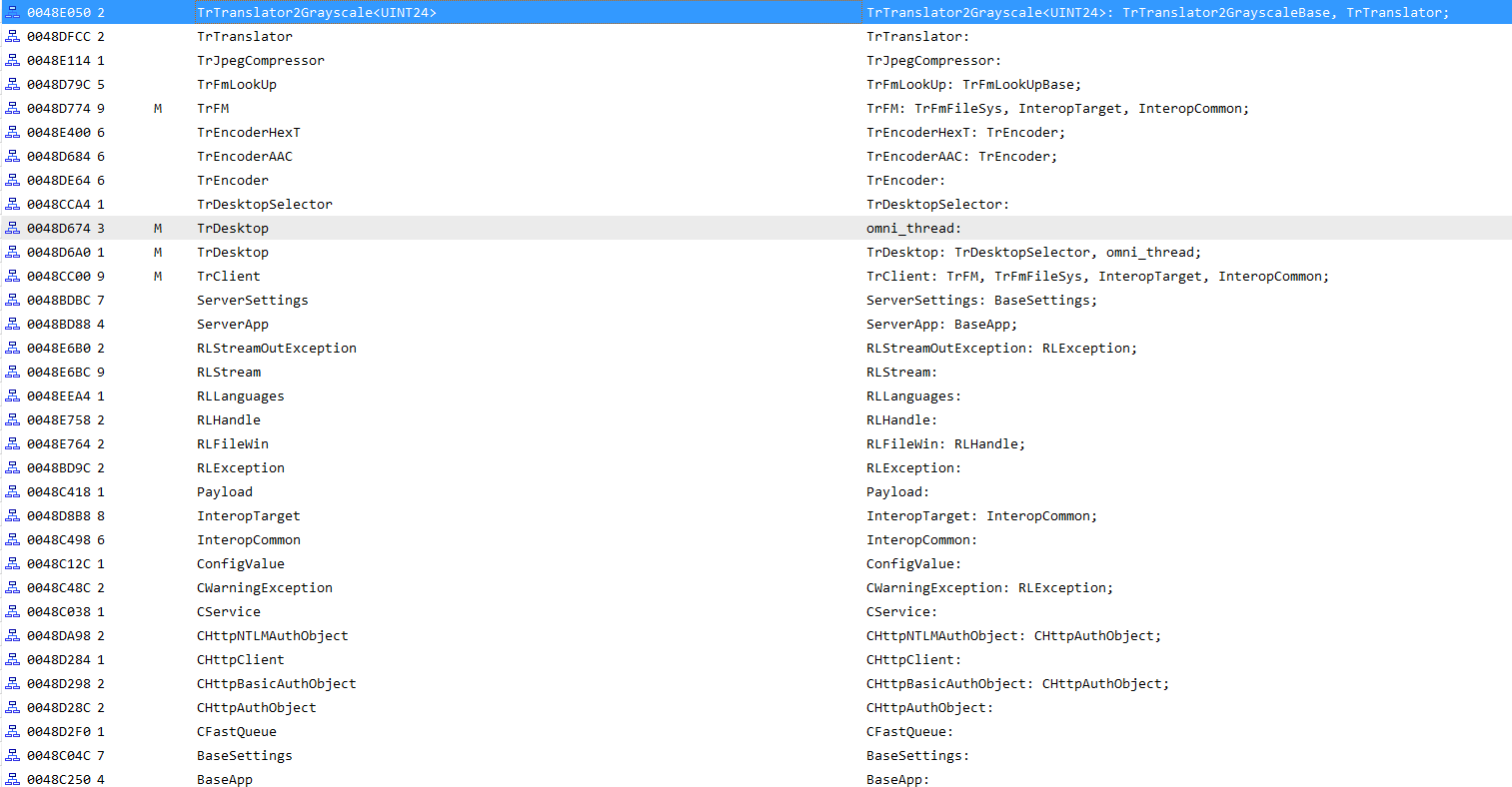Select the InteropTarget class name cell
Viewport: 1512px width, 787px height.
[248, 515]
